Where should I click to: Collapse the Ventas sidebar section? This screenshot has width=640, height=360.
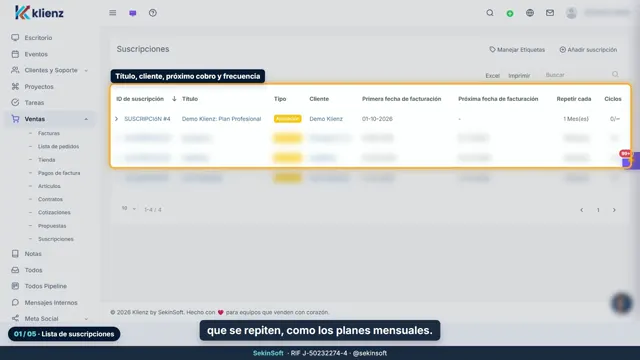pos(50,119)
